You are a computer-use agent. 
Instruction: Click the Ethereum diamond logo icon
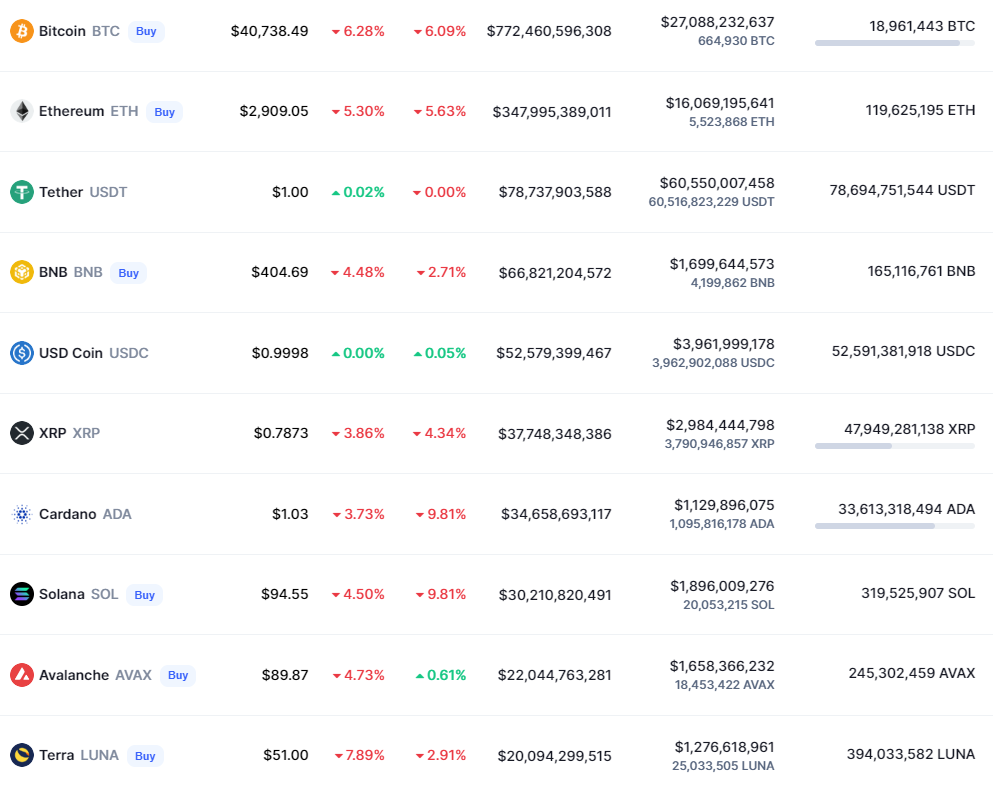(x=22, y=111)
